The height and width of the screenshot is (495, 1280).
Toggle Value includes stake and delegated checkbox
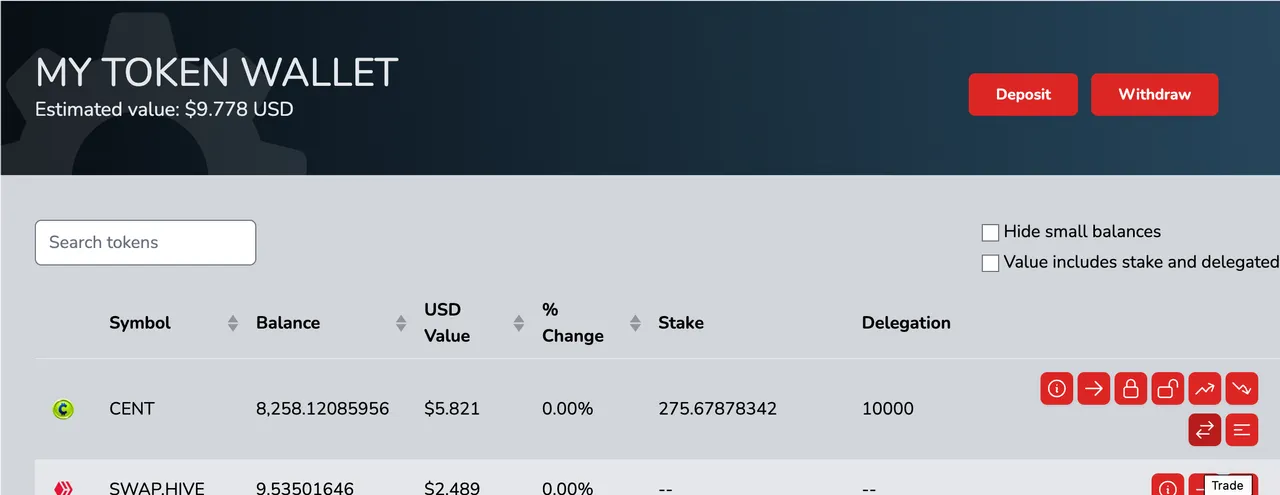(x=990, y=263)
